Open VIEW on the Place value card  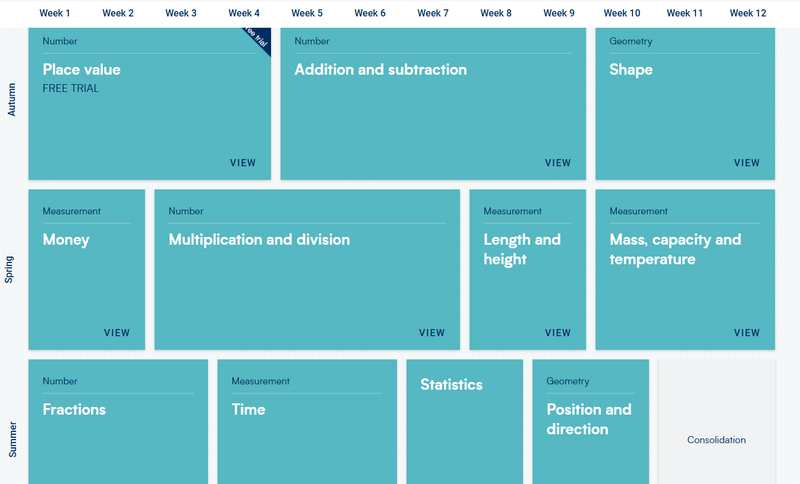[x=243, y=163]
